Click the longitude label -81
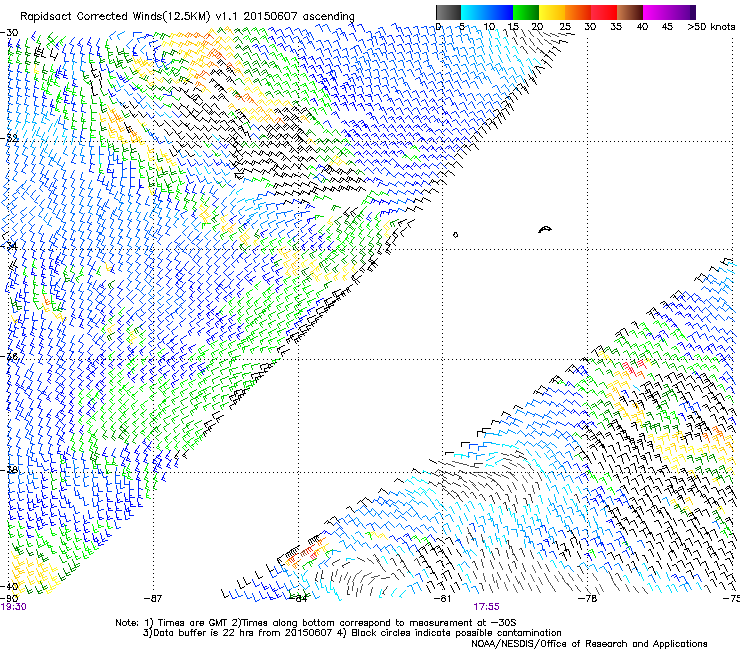This screenshot has height=650, width=740. tap(442, 599)
